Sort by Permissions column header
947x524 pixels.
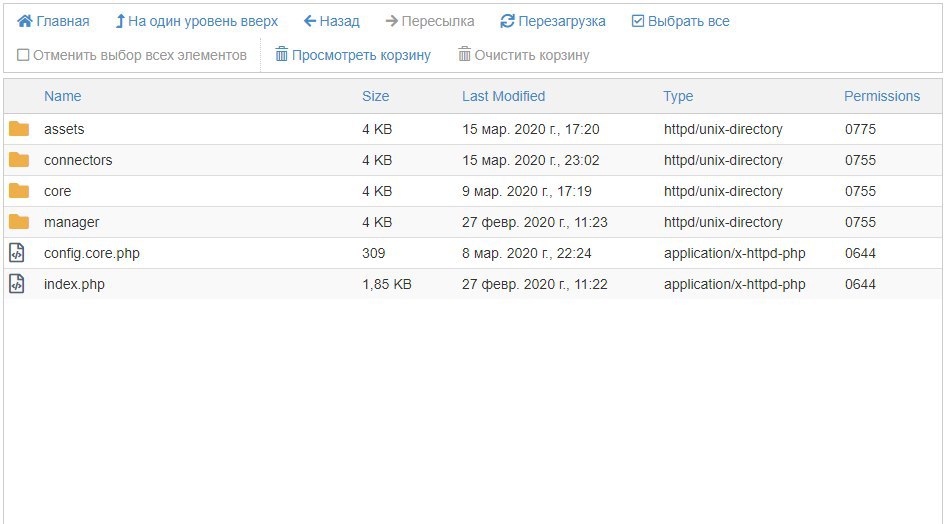(x=882, y=96)
